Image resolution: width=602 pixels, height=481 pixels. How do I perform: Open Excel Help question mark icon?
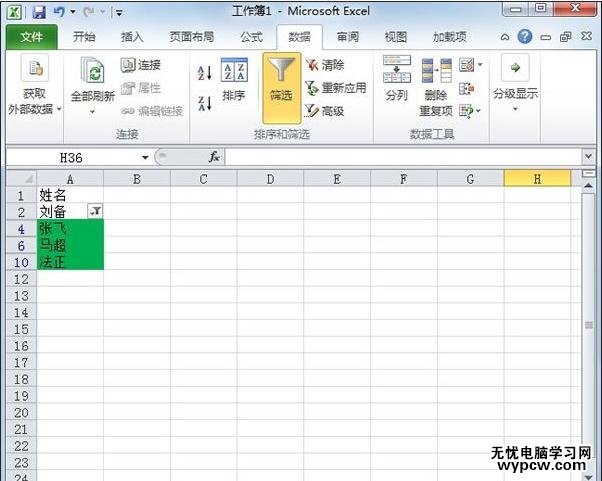[524, 37]
